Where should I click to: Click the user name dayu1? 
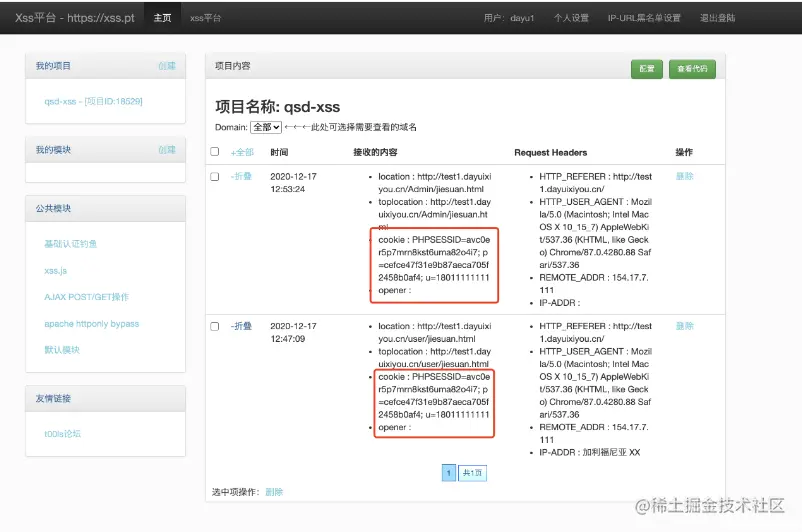(x=522, y=18)
